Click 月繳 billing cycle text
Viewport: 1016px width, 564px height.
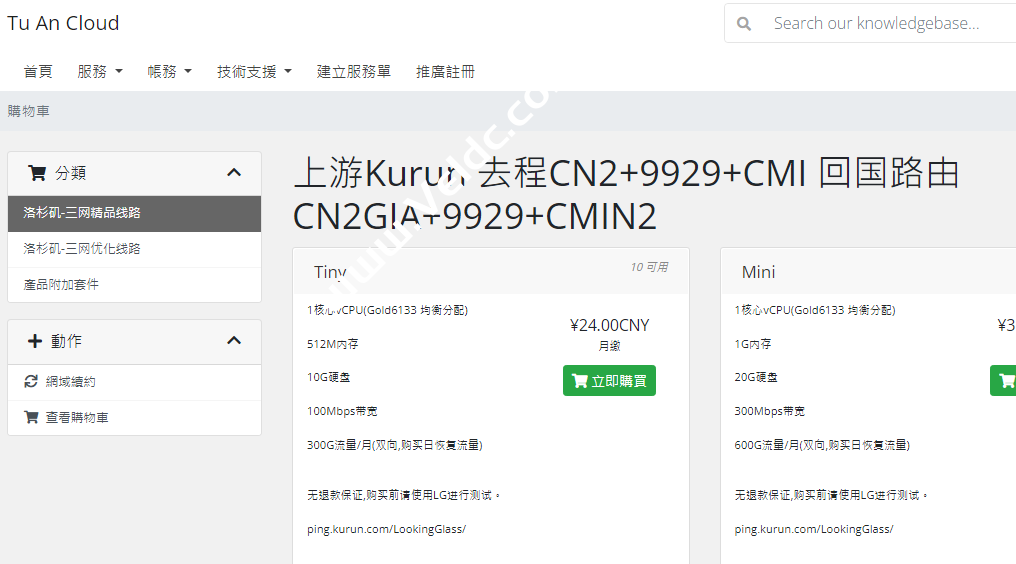pos(609,346)
